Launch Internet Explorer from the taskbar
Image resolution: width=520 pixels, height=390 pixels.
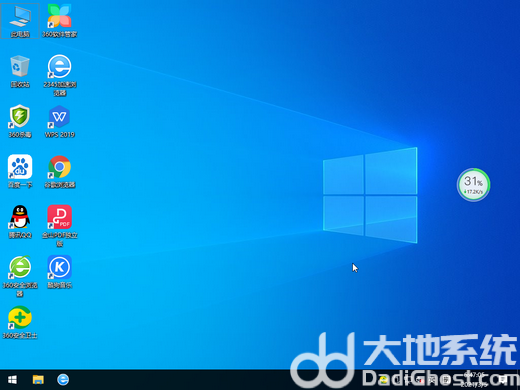coord(63,380)
